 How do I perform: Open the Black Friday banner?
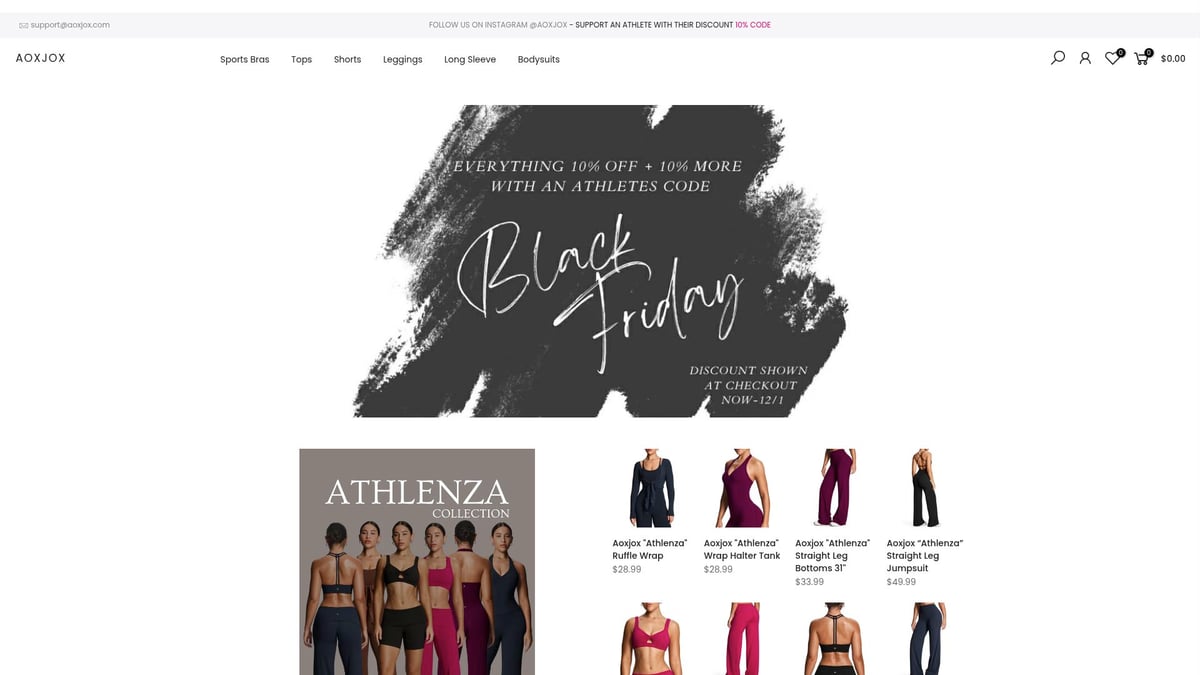pyautogui.click(x=600, y=261)
